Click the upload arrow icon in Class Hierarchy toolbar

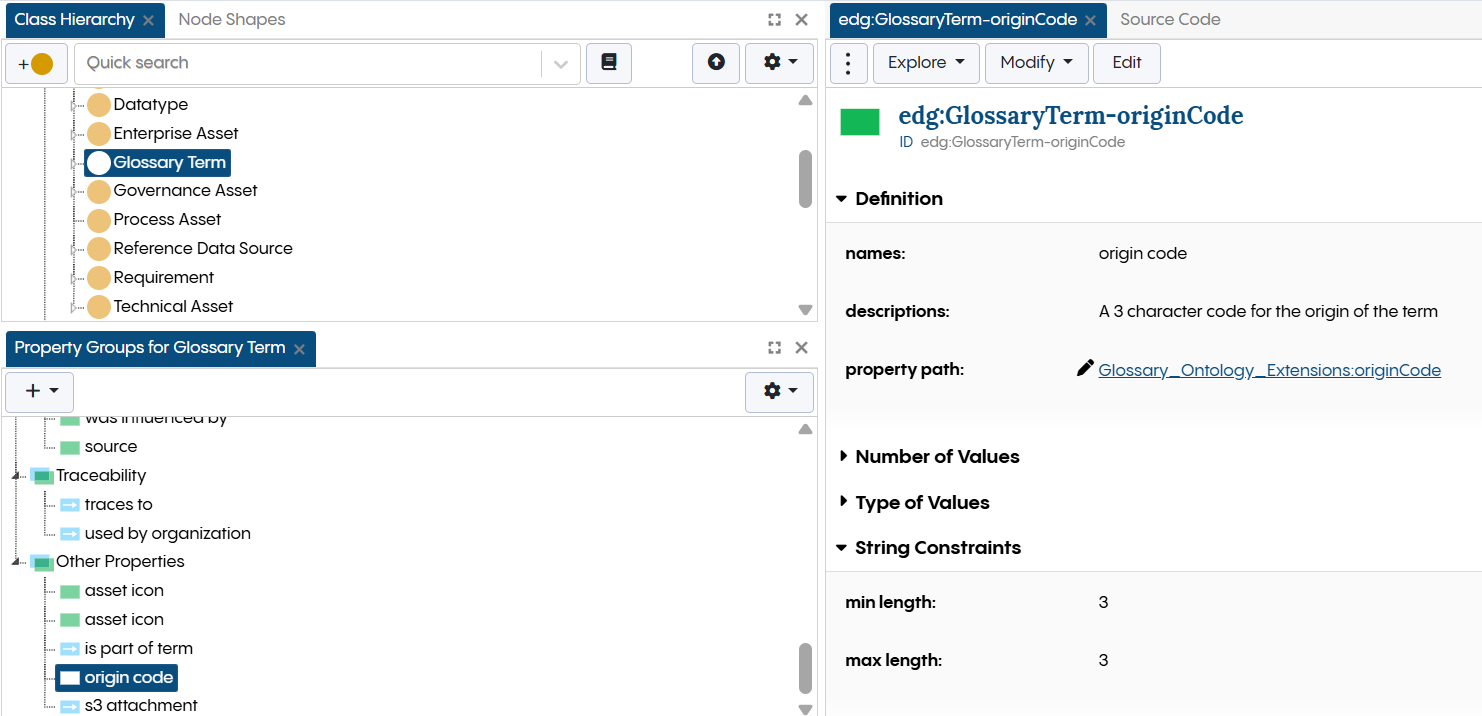coord(716,62)
